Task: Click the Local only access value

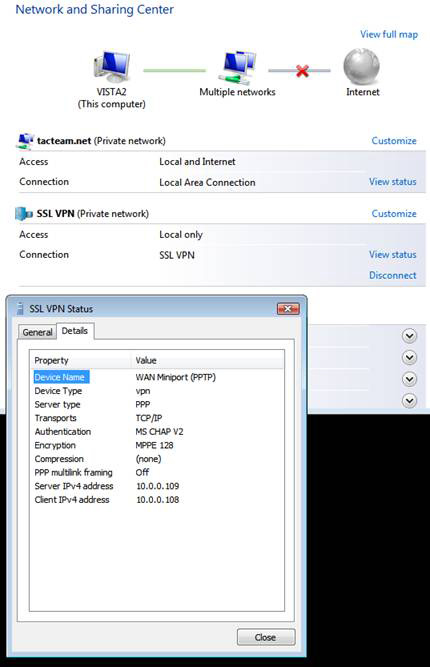Action: 181,235
